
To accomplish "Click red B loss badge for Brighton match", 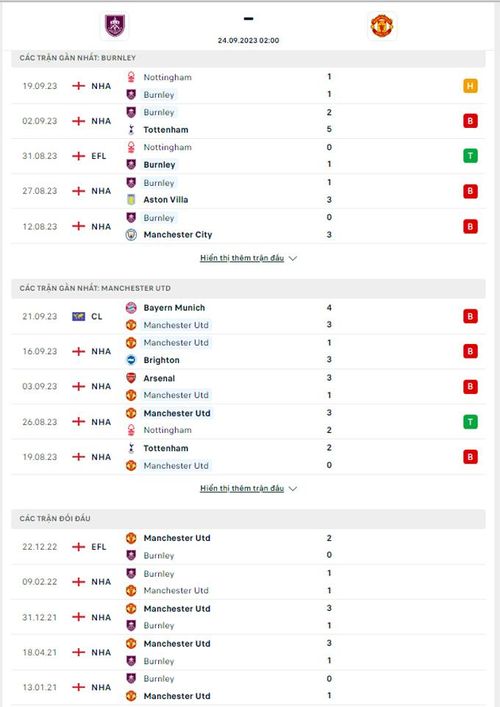I will point(470,351).
